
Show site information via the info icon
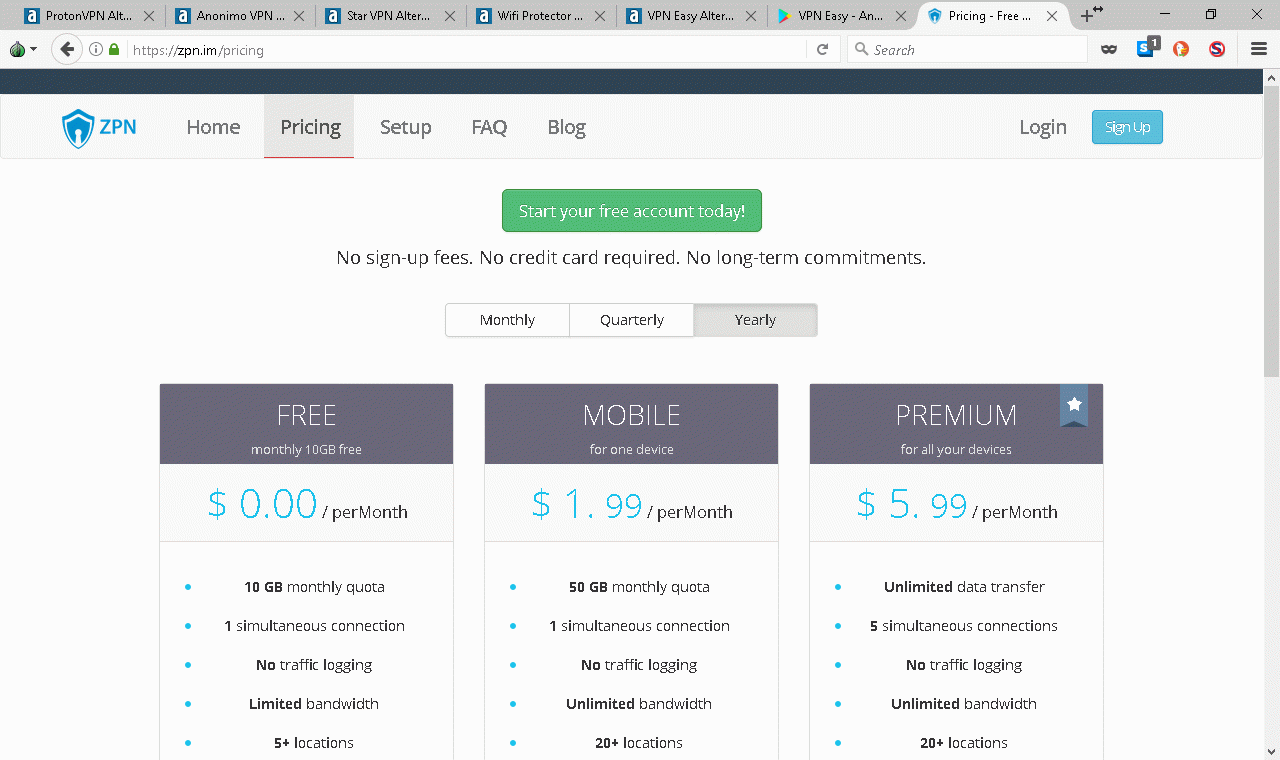click(96, 49)
